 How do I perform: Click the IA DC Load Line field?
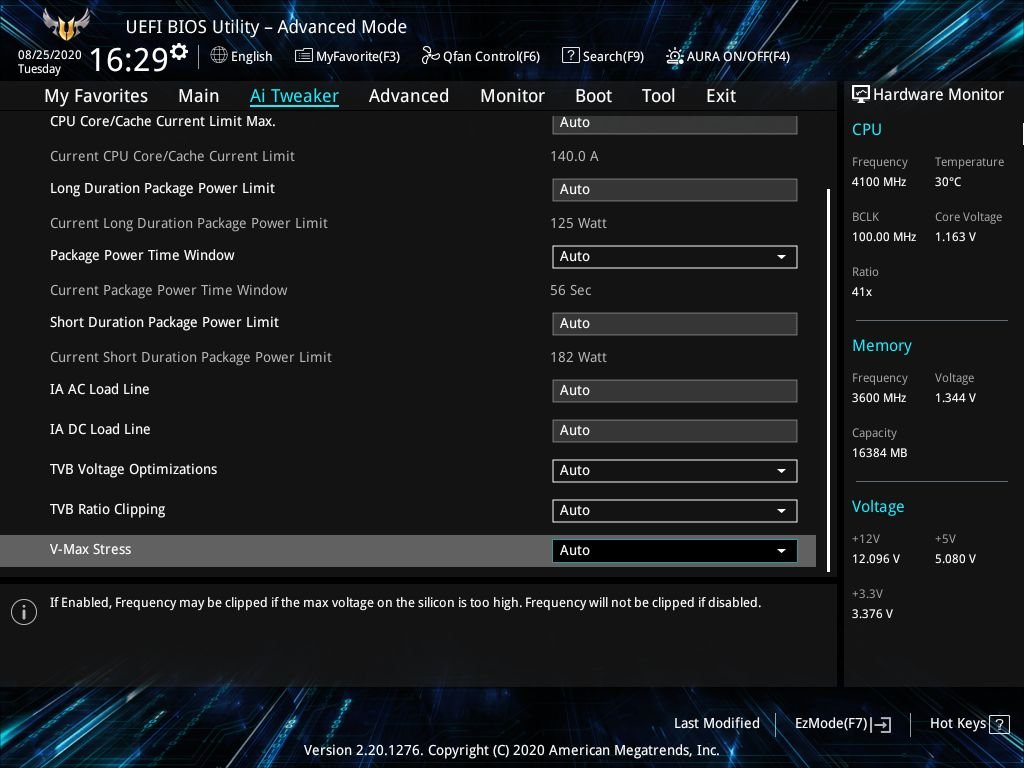pyautogui.click(x=675, y=430)
